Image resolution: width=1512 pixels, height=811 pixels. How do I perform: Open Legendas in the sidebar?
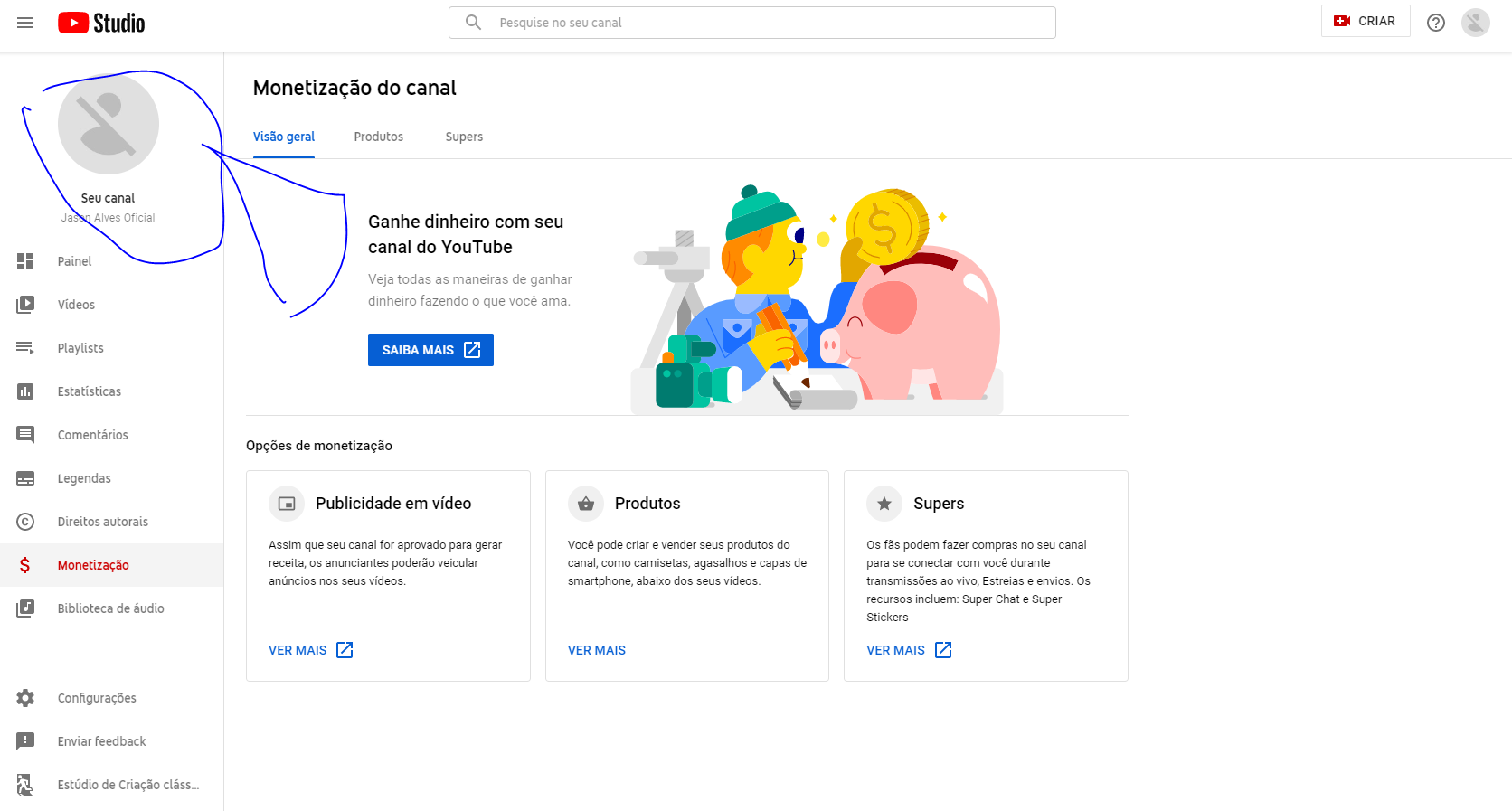click(x=112, y=478)
